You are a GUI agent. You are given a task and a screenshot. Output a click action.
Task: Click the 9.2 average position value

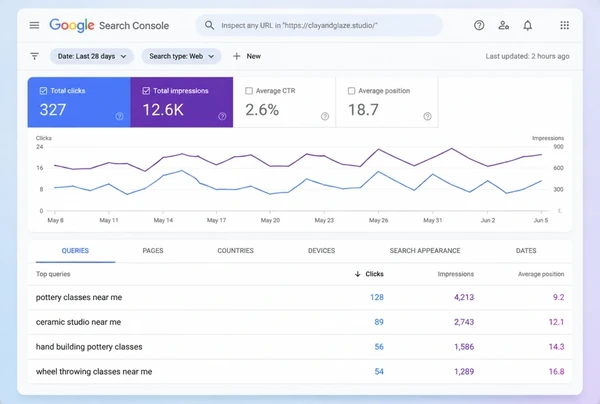[559, 297]
